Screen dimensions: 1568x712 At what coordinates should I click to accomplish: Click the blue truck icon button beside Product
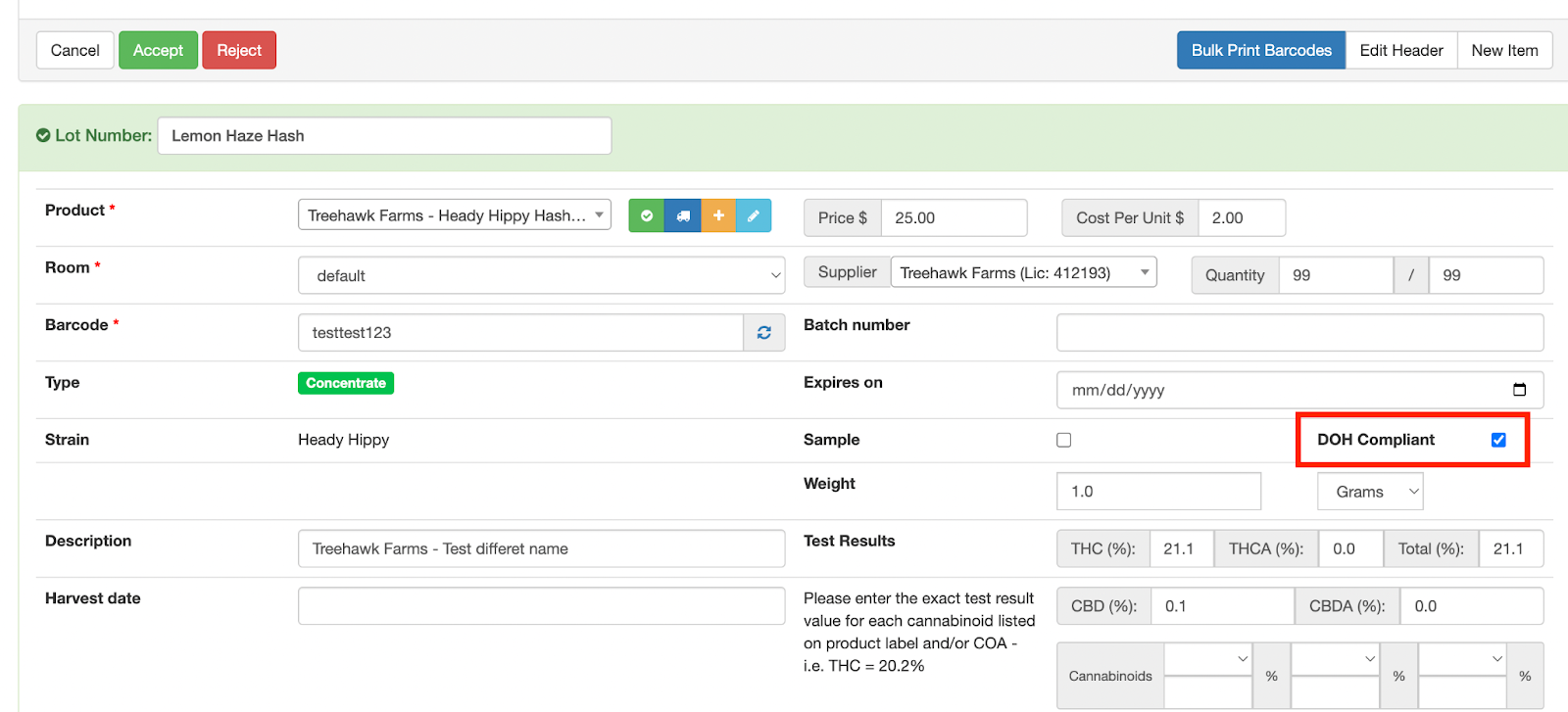[x=683, y=215]
